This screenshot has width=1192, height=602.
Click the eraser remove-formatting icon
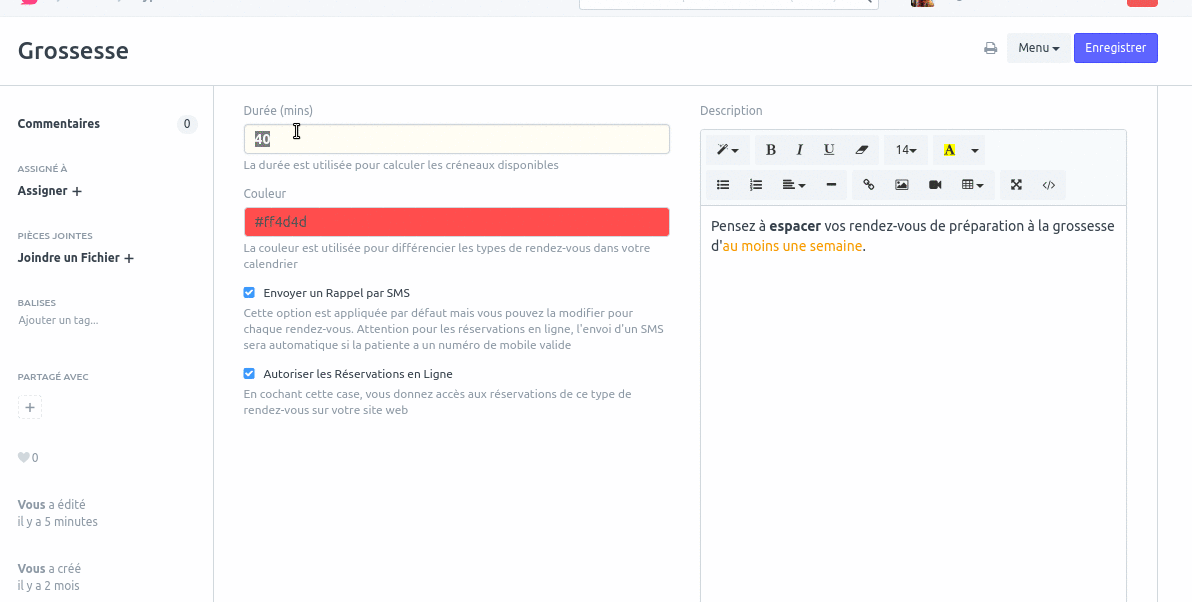click(x=862, y=150)
